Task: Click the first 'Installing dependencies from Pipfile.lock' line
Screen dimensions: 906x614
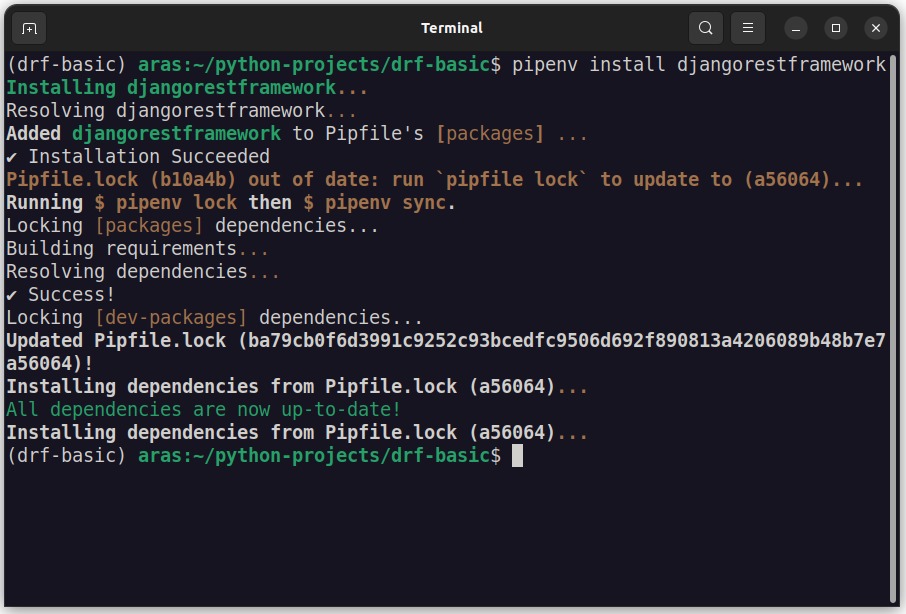Action: coord(297,387)
